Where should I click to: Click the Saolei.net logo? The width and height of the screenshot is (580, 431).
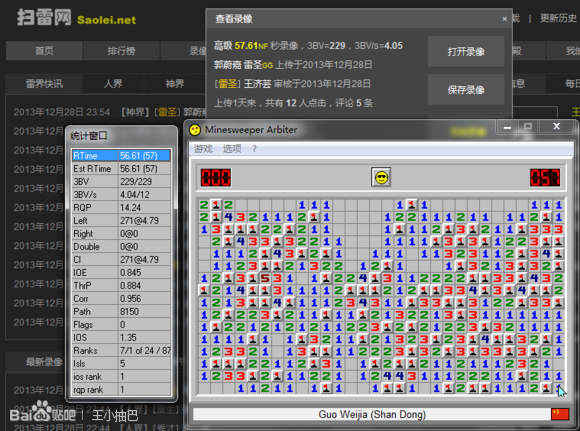[77, 17]
